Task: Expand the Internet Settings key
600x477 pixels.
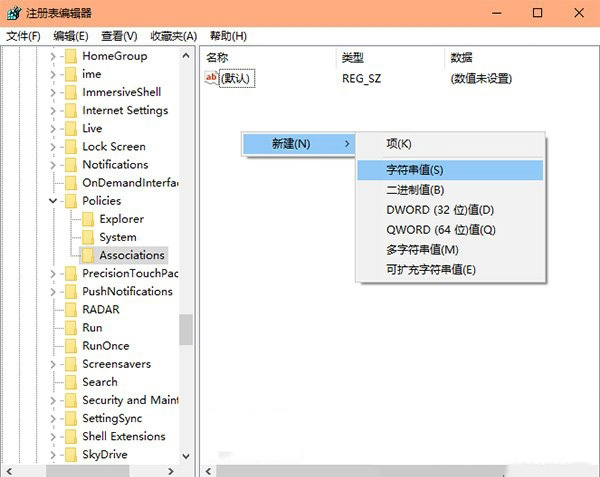Action: click(x=53, y=111)
